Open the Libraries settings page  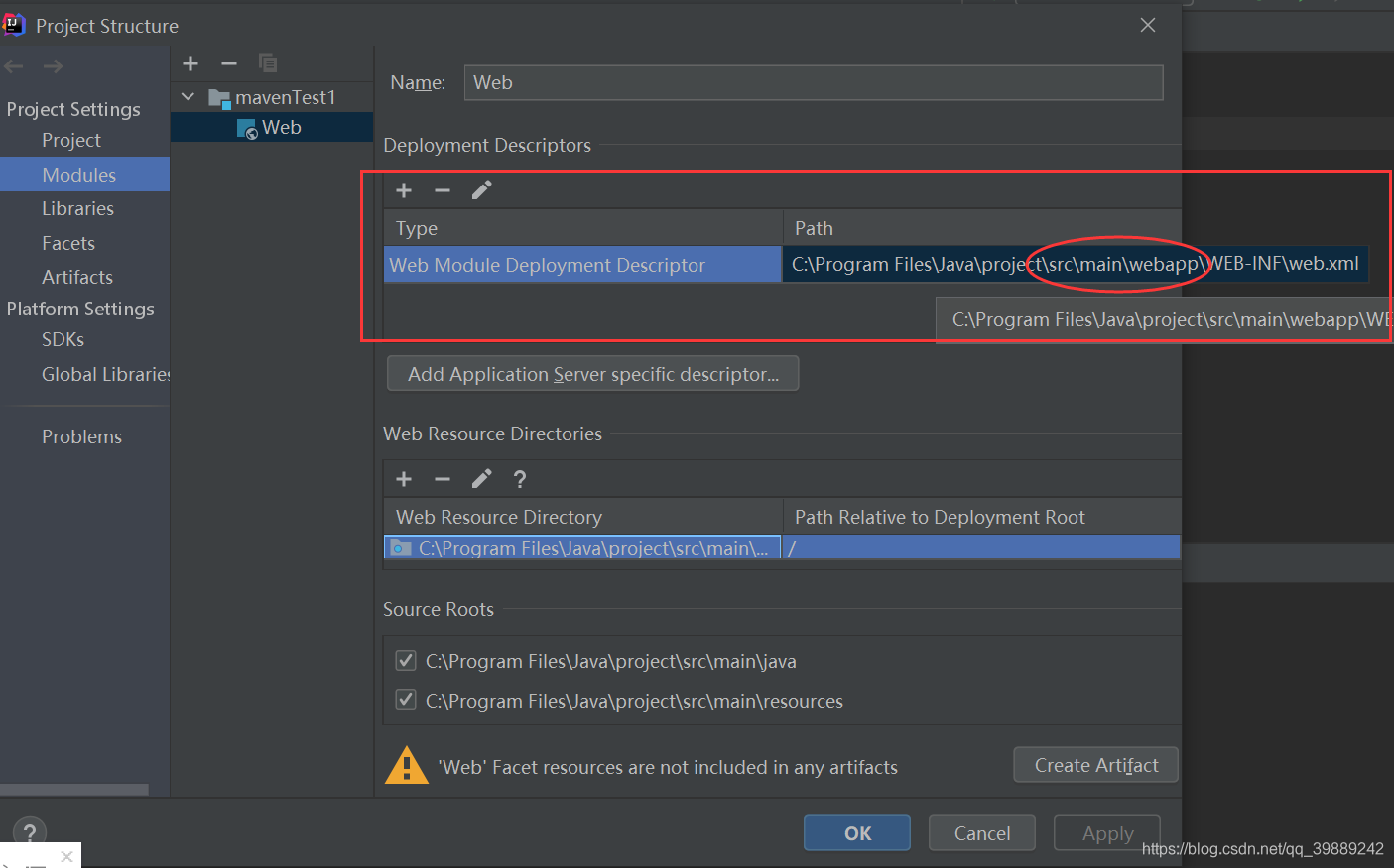pos(77,208)
